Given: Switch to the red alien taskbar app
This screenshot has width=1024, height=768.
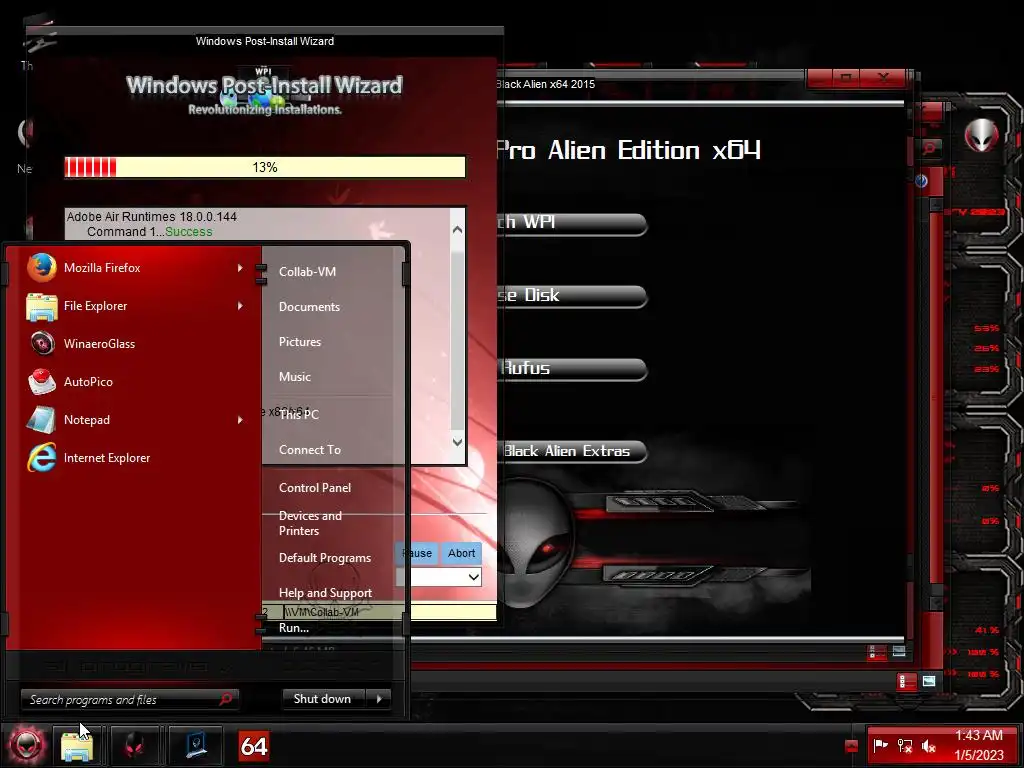Looking at the screenshot, I should (x=135, y=746).
